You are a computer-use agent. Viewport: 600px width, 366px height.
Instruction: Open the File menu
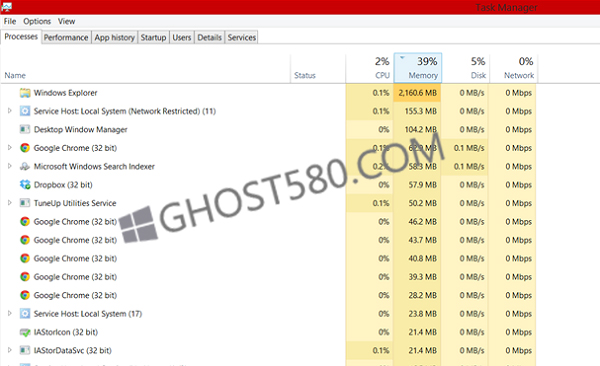(10, 21)
